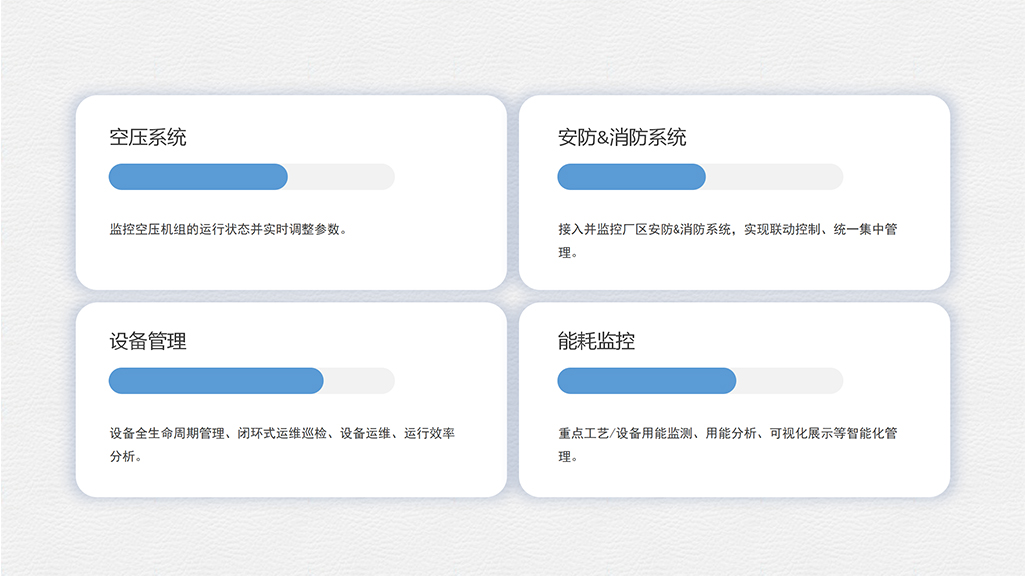Click the grey unfilled track of 能耗监控 progress
This screenshot has height=576, width=1027.
789,381
